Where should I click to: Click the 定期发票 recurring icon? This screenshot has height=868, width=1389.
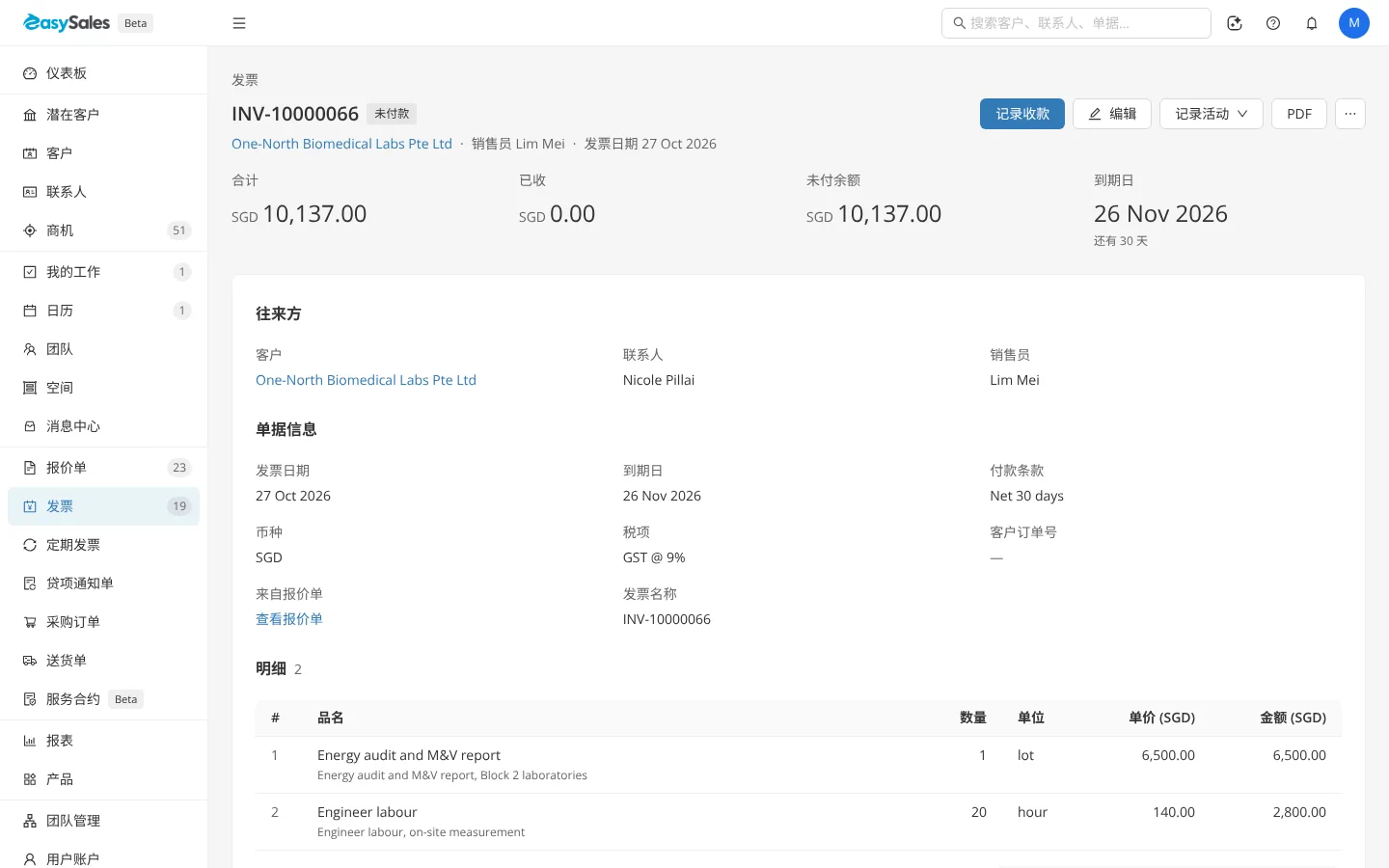pyautogui.click(x=30, y=545)
